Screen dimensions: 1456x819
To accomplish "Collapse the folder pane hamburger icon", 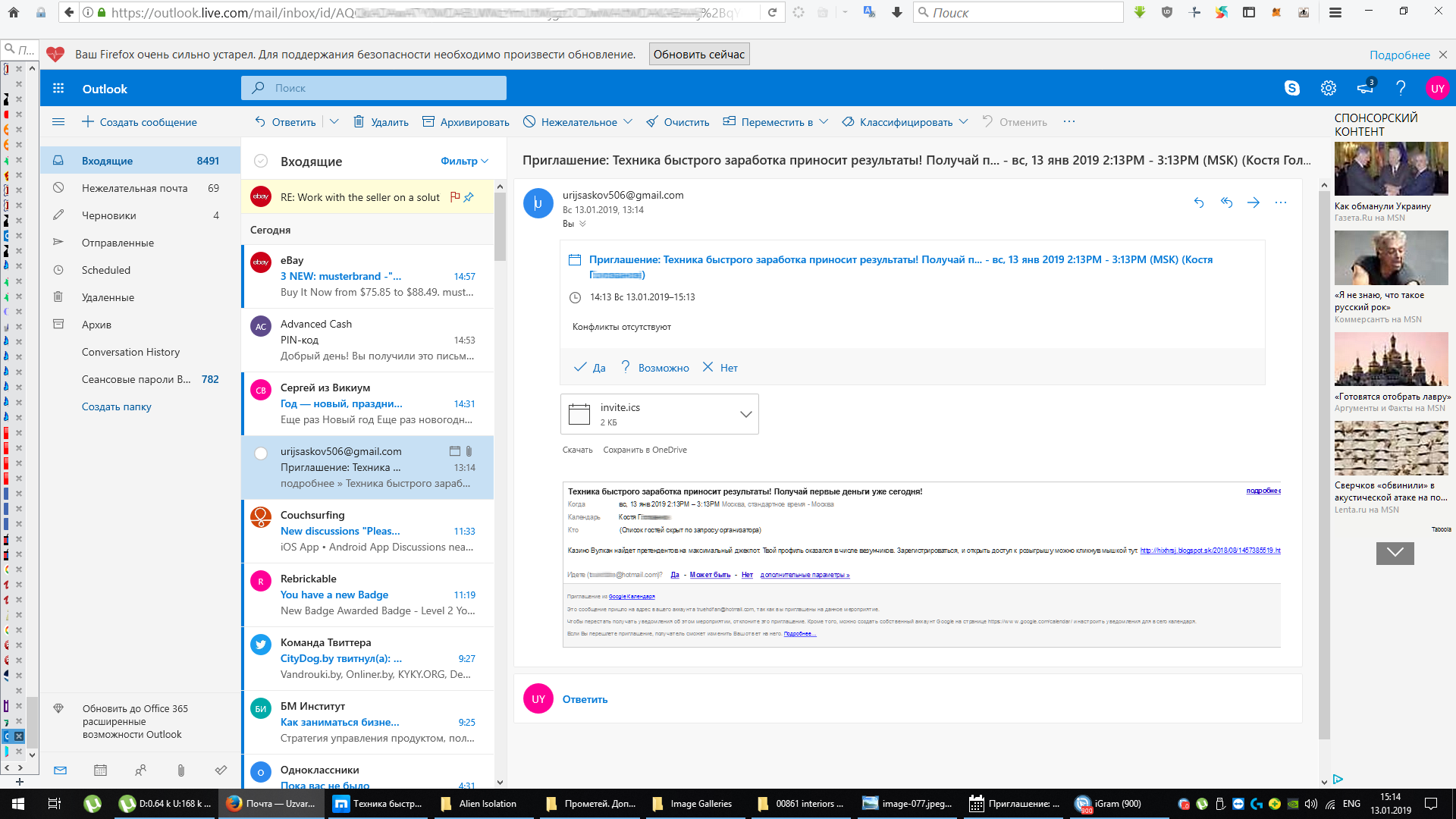I will point(58,122).
